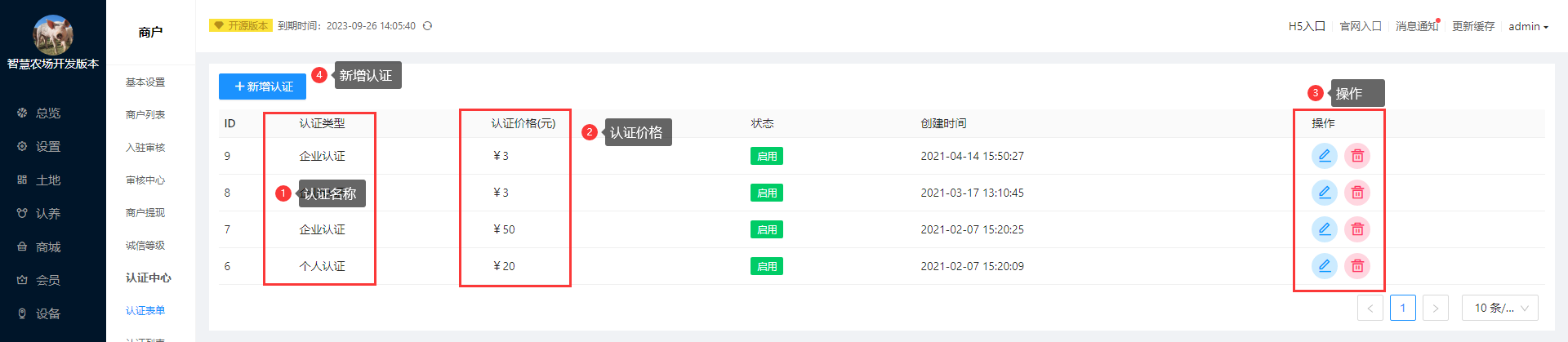The image size is (1568, 342).
Task: Go to the next page arrow
Action: [x=1436, y=308]
